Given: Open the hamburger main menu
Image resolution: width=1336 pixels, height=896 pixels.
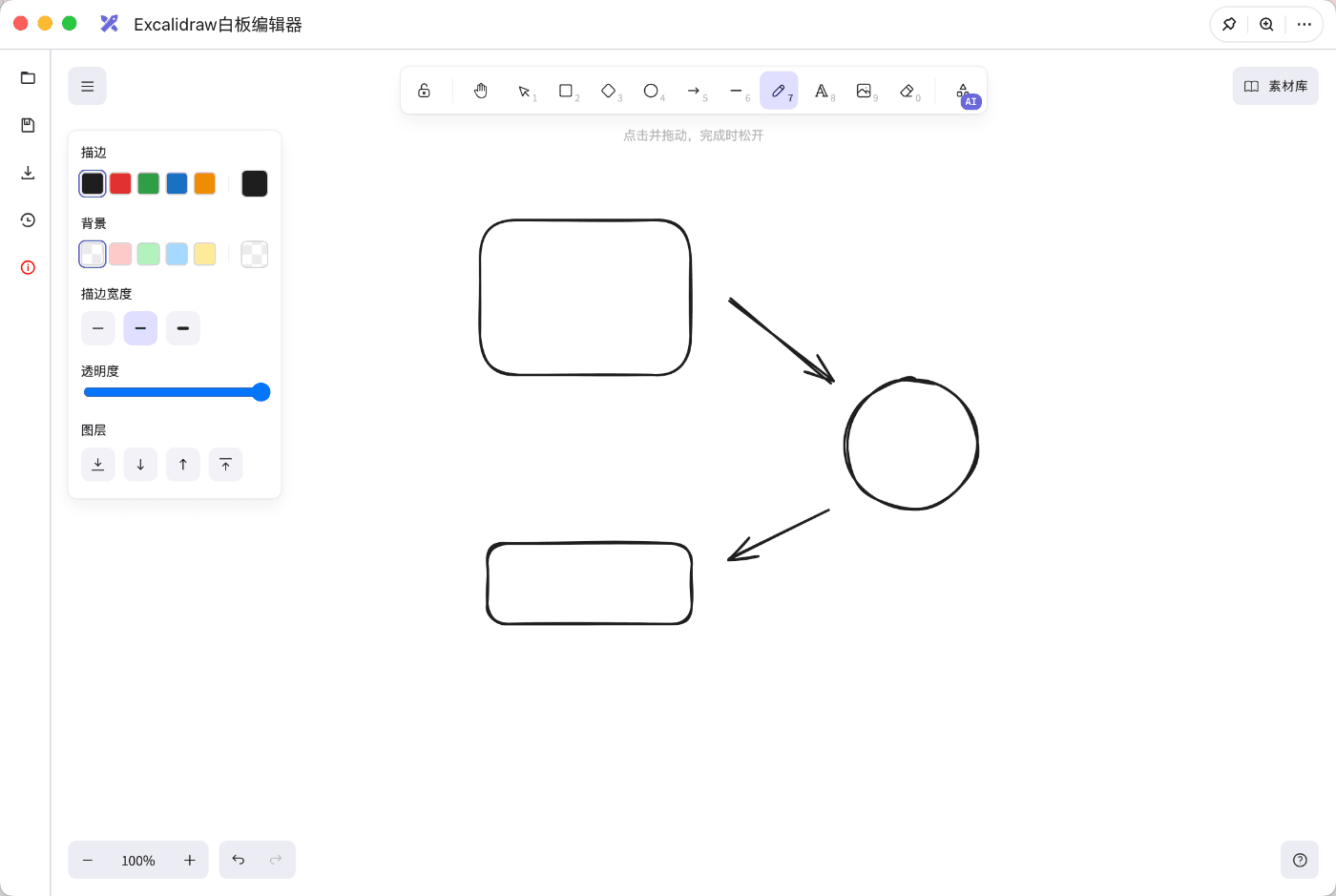Looking at the screenshot, I should point(87,86).
